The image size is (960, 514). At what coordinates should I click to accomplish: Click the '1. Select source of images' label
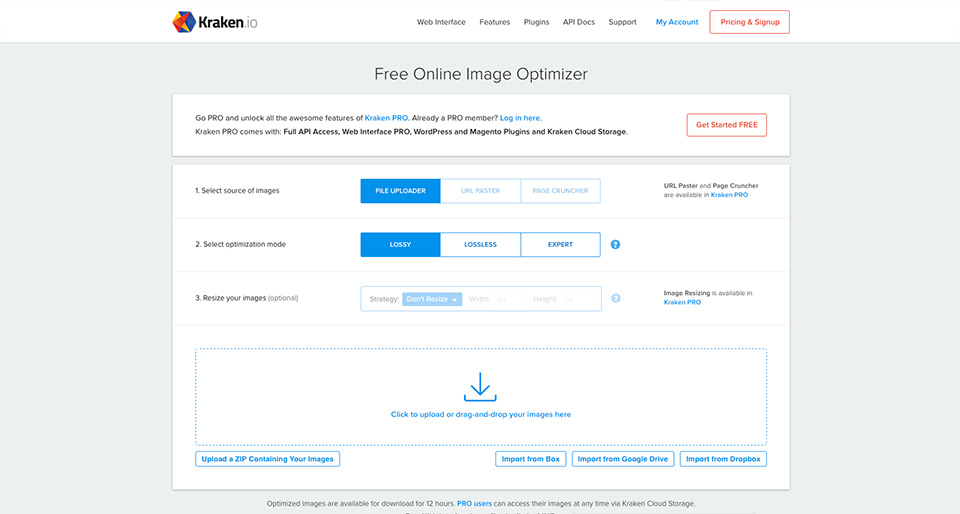point(237,191)
